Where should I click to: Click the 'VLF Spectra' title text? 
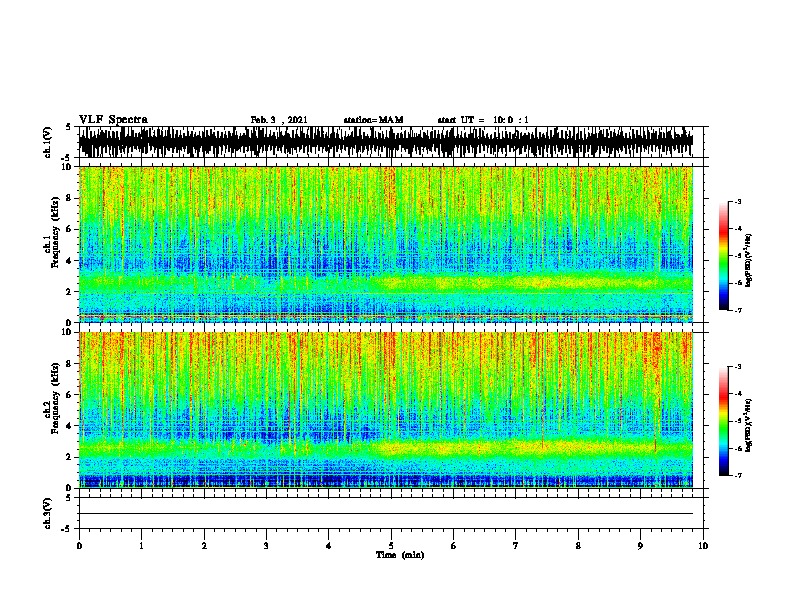[x=113, y=120]
